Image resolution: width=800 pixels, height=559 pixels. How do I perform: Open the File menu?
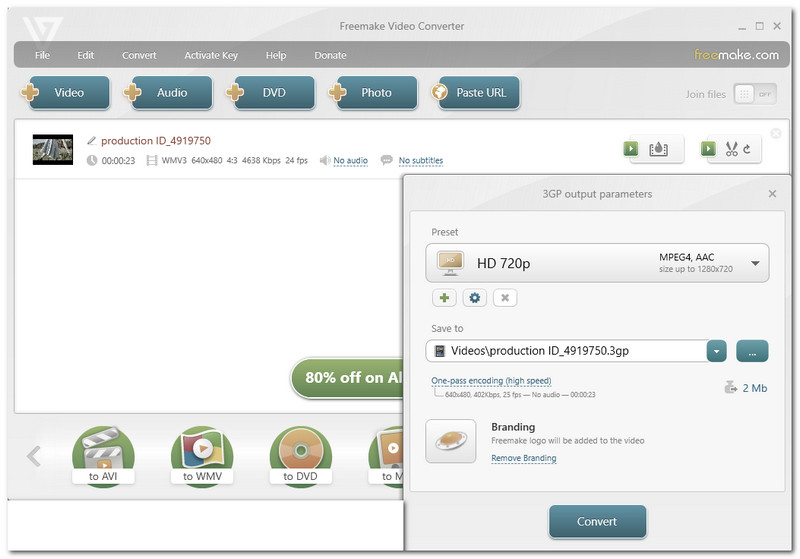(x=42, y=55)
